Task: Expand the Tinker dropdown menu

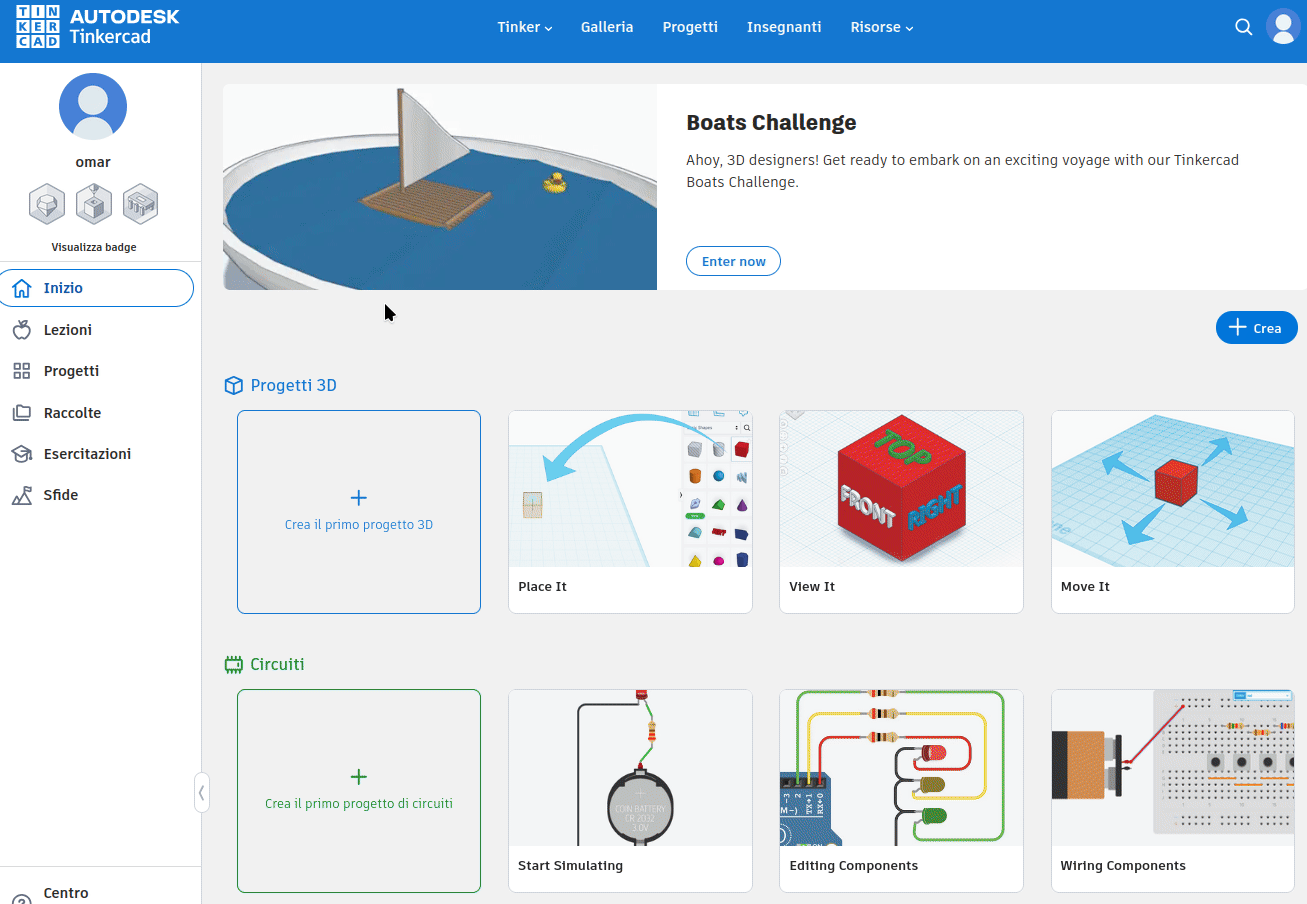Action: pyautogui.click(x=525, y=27)
